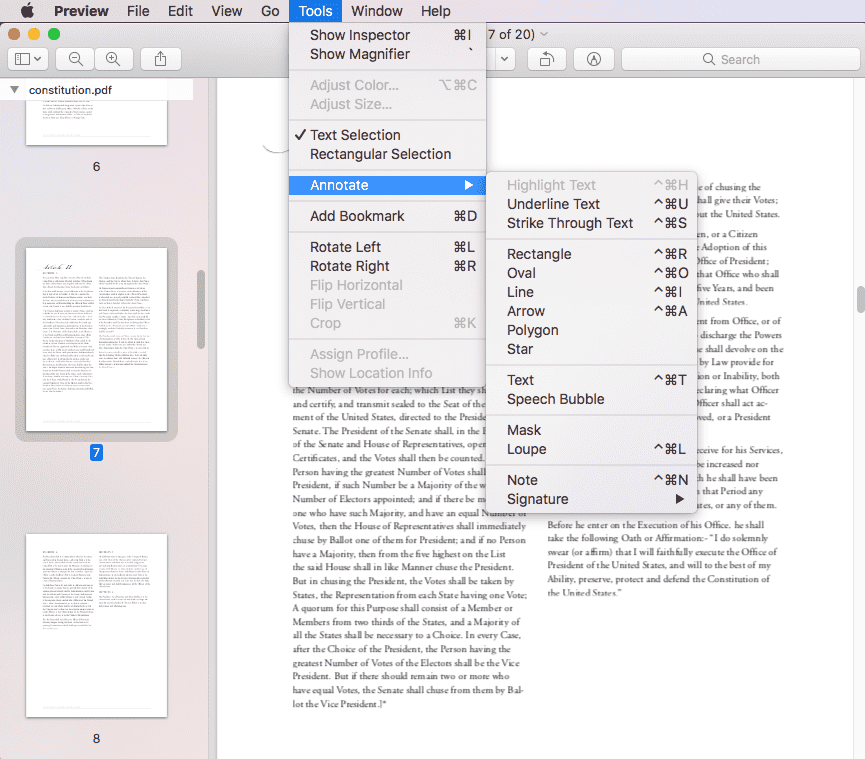Click the vertical scrollbar
This screenshot has width=865, height=759.
tap(858, 300)
